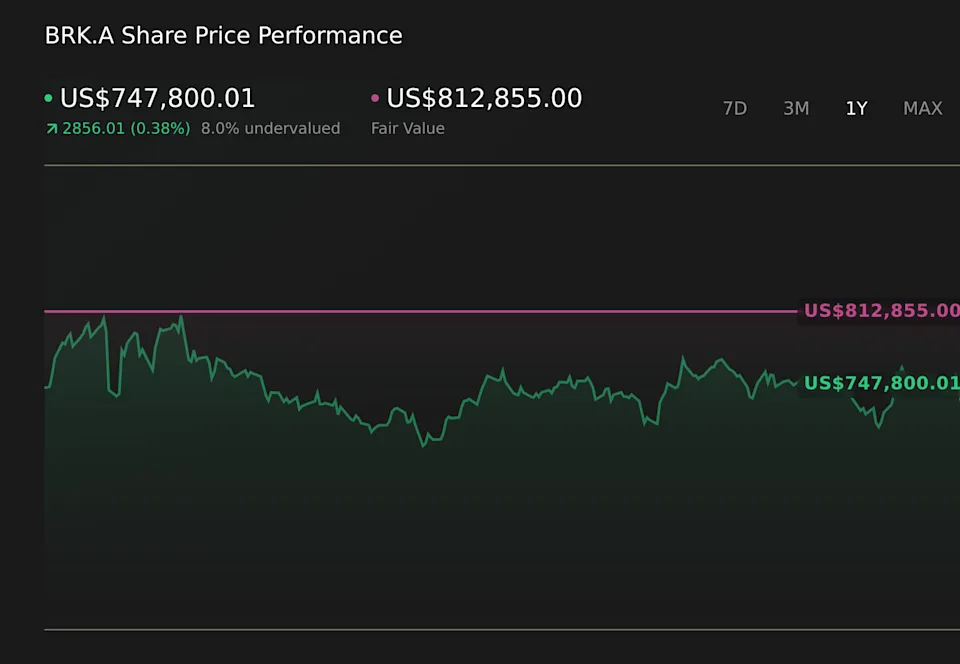The image size is (960, 664).
Task: Click the 8.0% undervalued badge
Action: (x=270, y=128)
